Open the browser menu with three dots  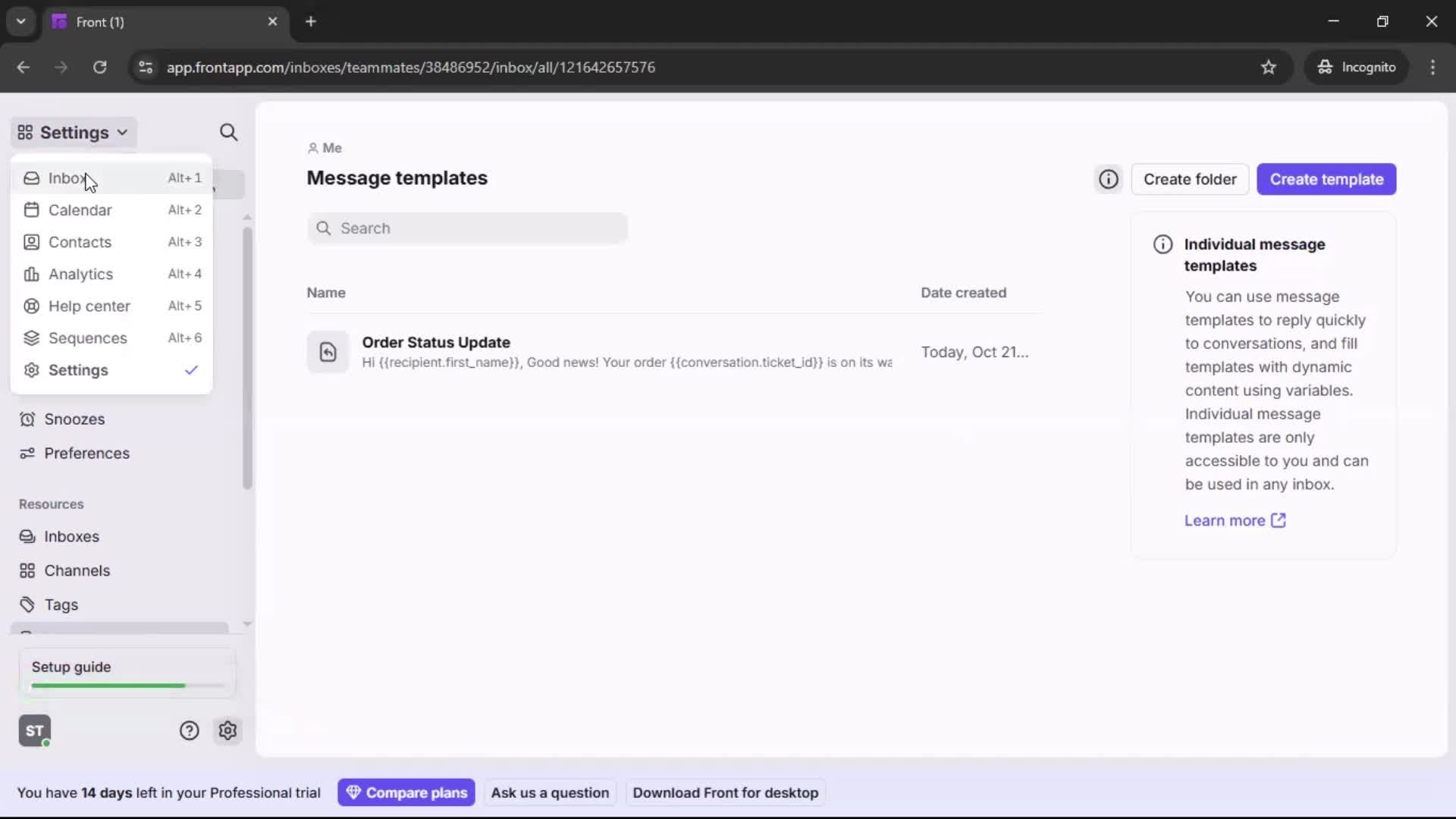pyautogui.click(x=1433, y=67)
